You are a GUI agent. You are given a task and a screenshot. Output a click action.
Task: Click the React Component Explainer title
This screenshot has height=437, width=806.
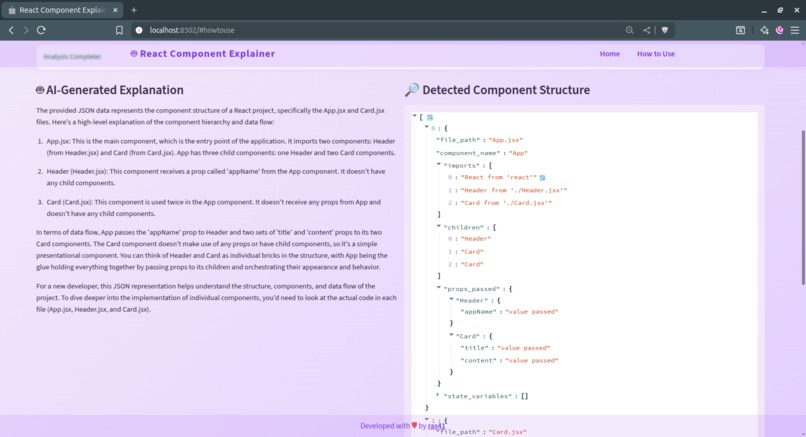pyautogui.click(x=203, y=54)
